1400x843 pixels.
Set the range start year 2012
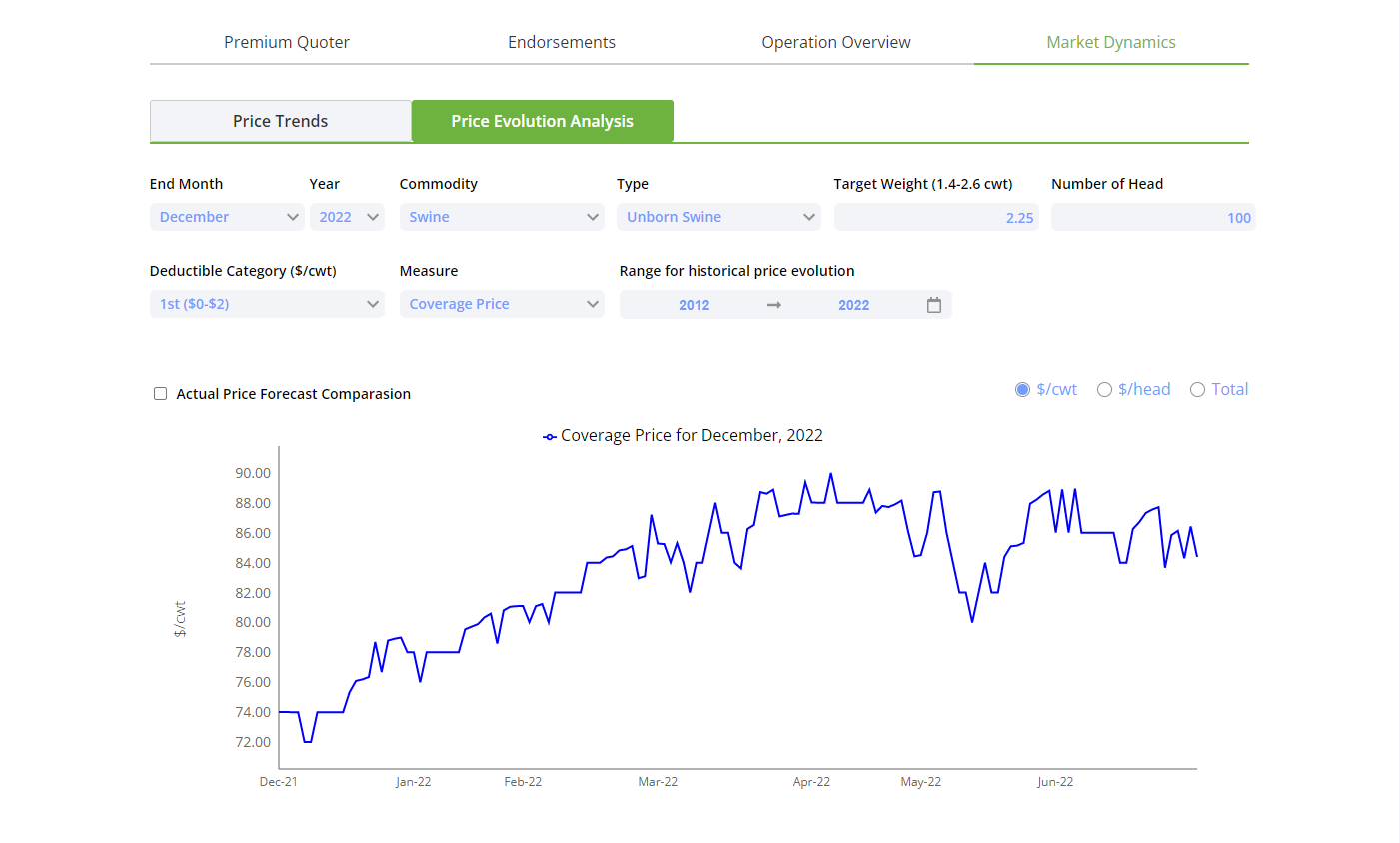pyautogui.click(x=695, y=305)
